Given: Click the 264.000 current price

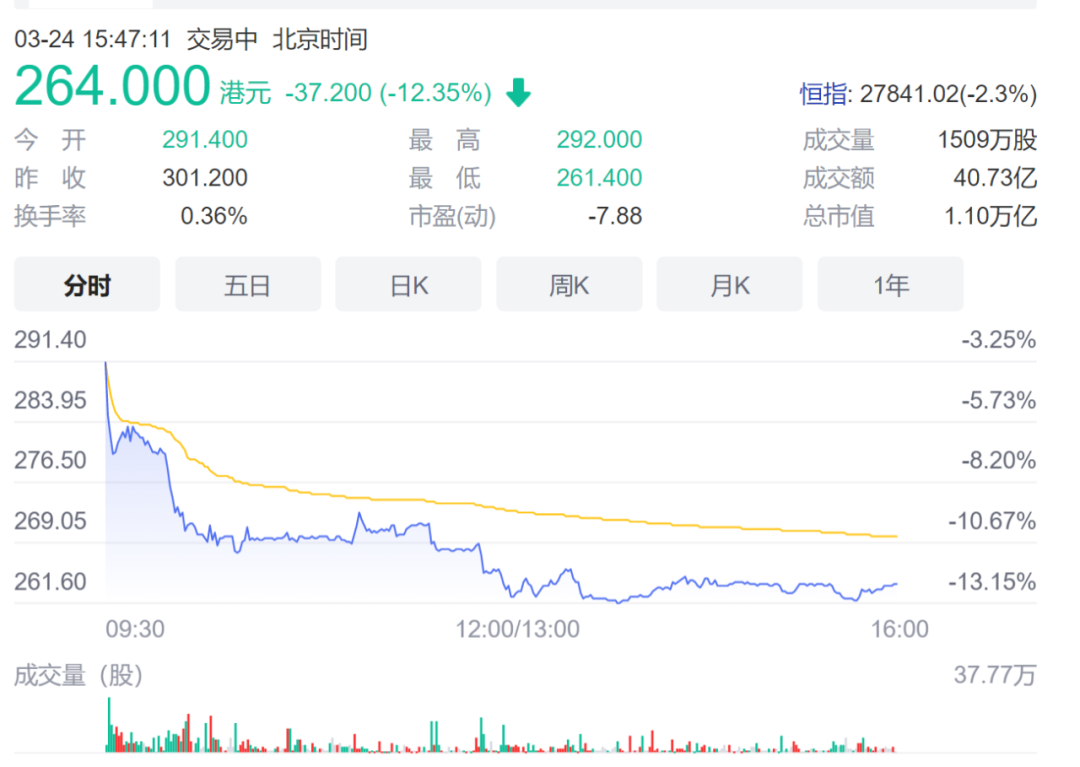Looking at the screenshot, I should (112, 87).
